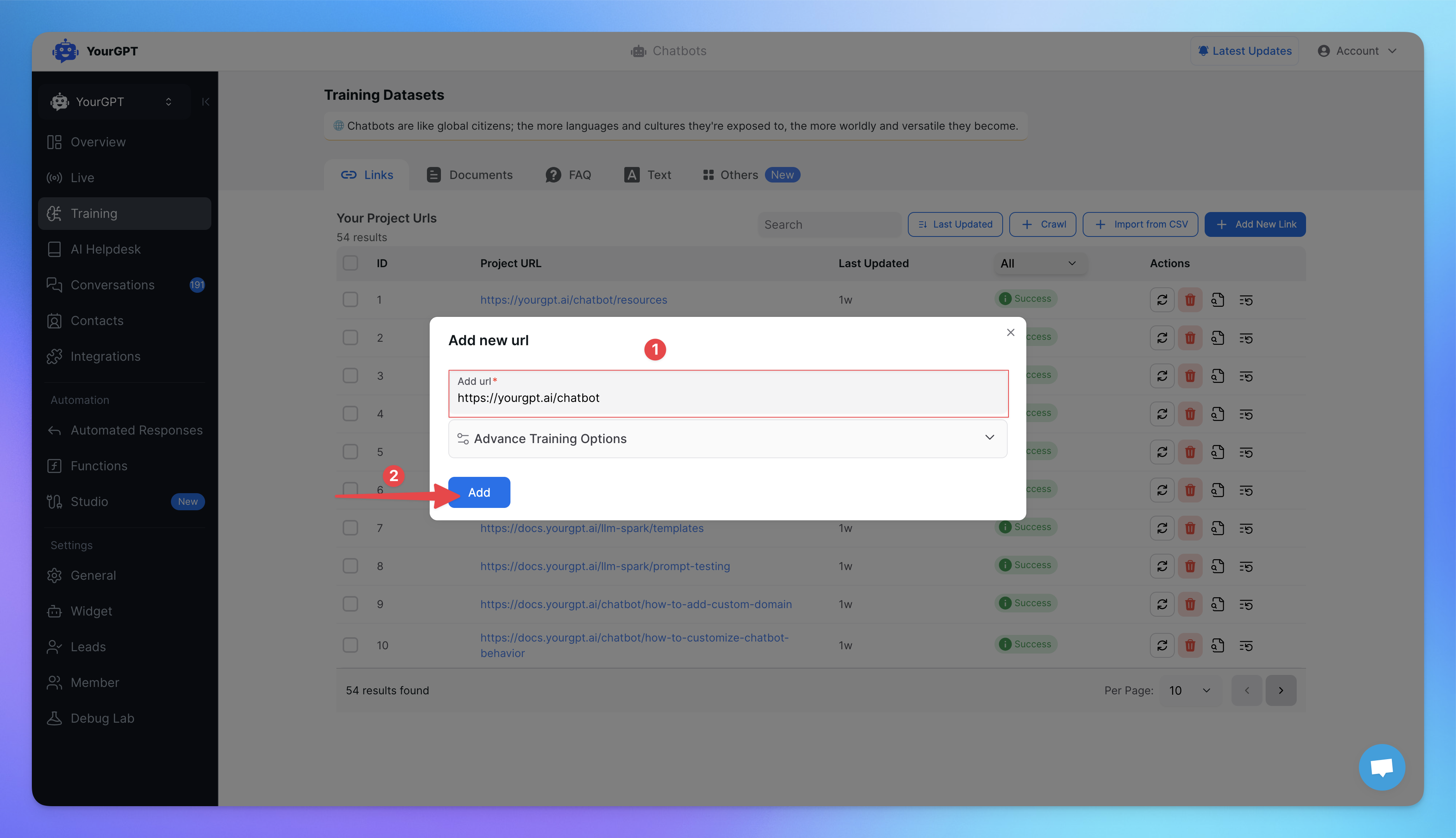
Task: Check the checkbox for row 2
Action: 350,337
